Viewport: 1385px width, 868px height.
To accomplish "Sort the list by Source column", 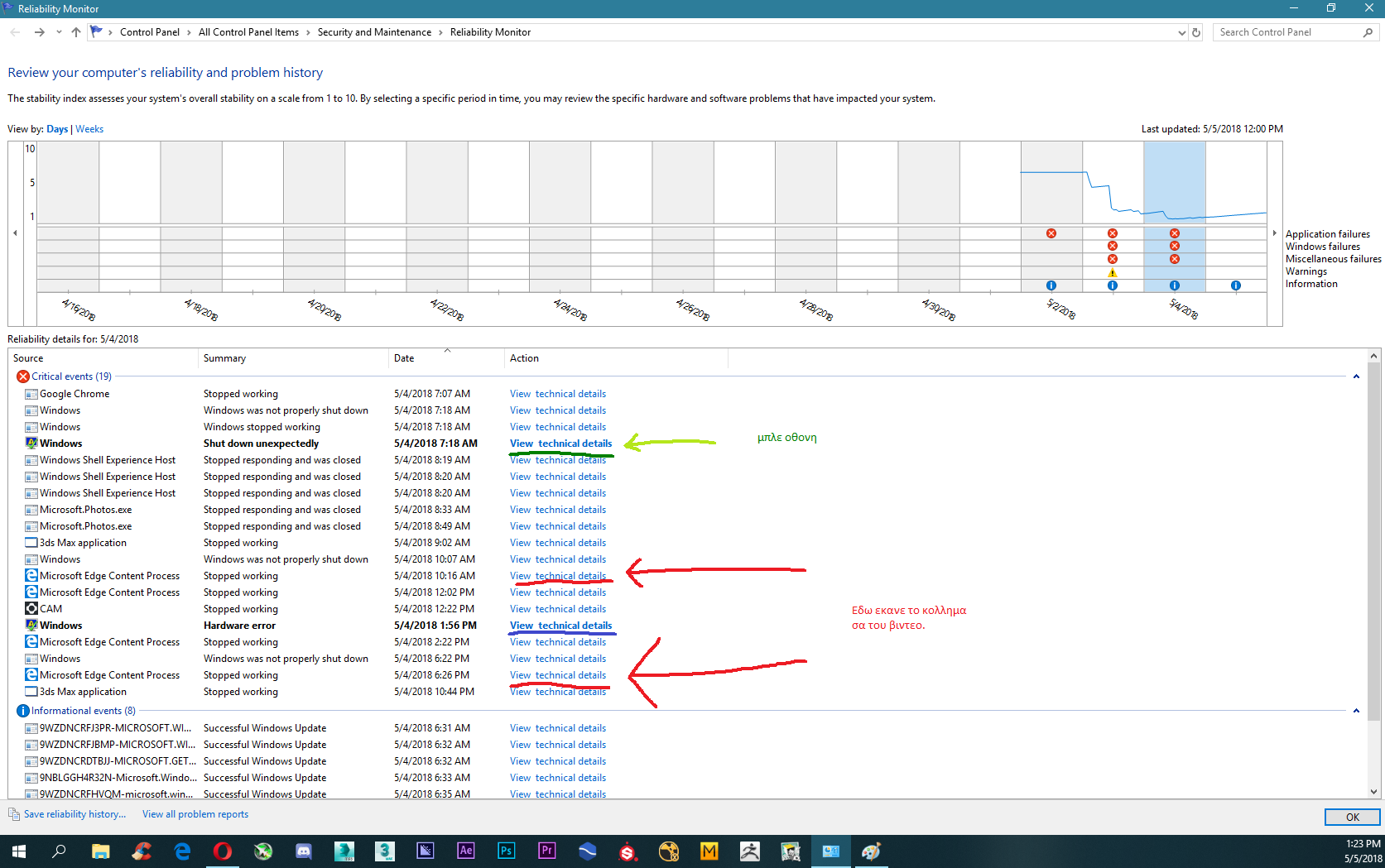I will tap(103, 358).
